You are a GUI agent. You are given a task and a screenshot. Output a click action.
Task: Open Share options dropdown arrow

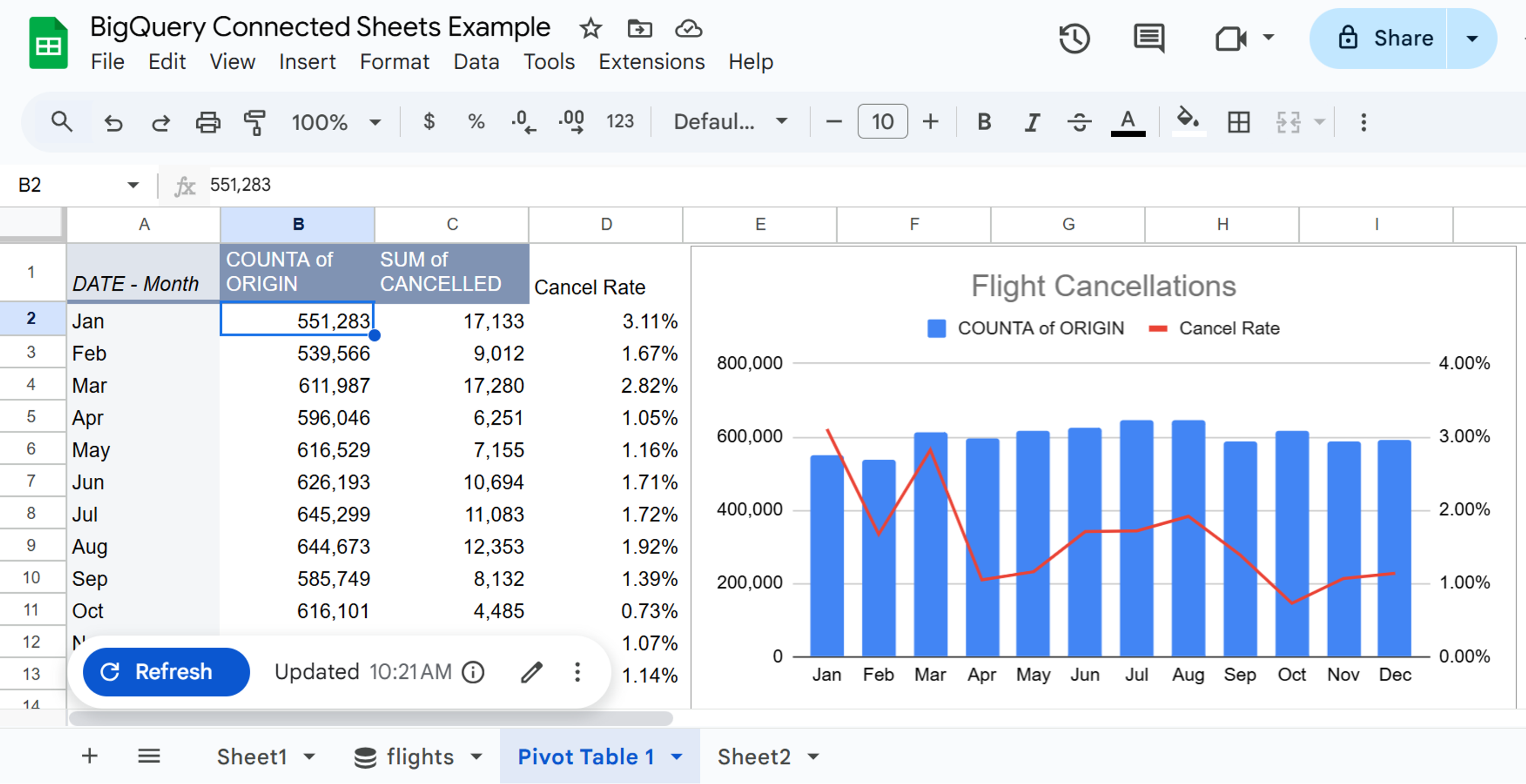tap(1471, 39)
